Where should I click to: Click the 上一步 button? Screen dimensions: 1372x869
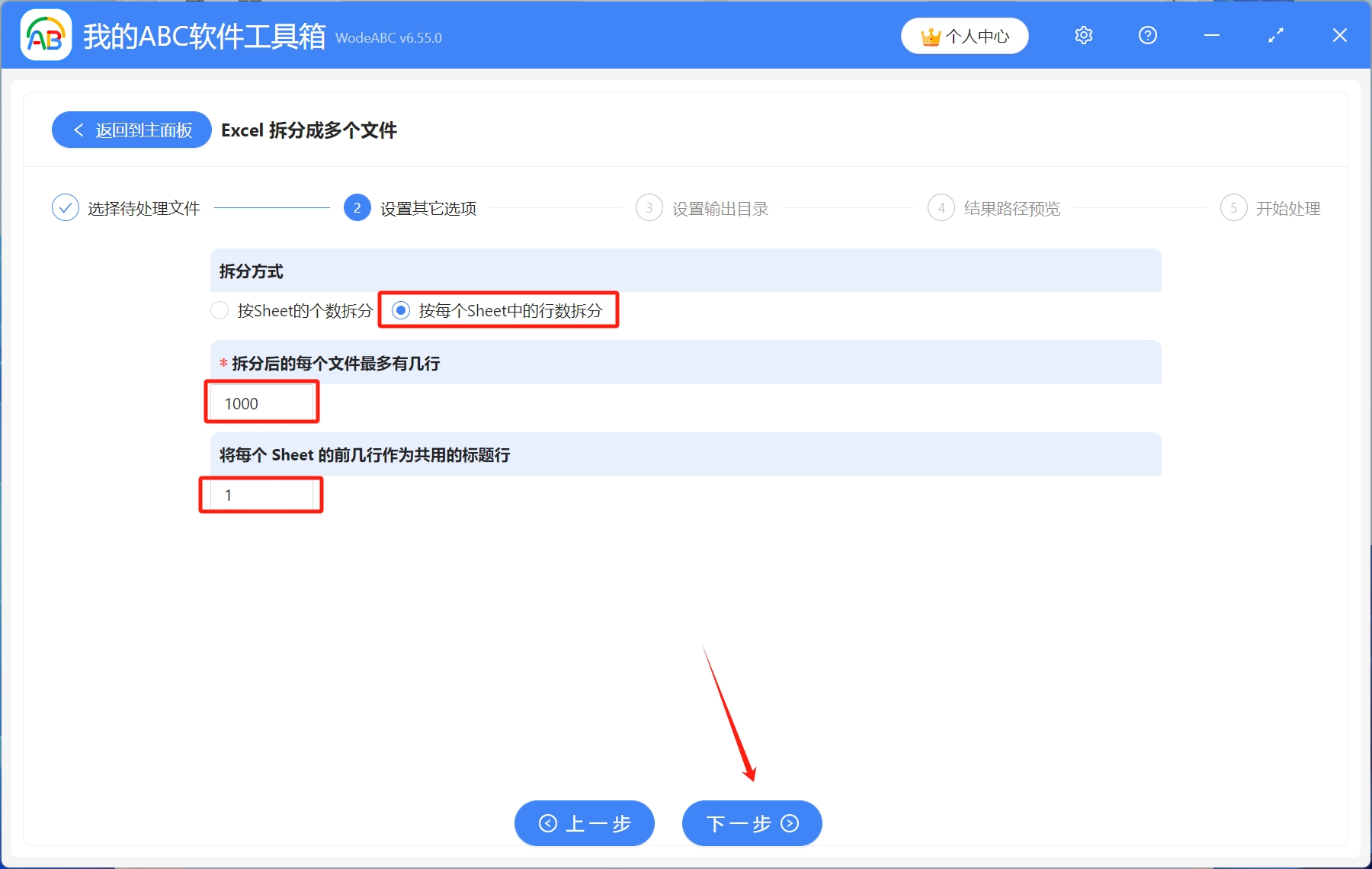click(584, 823)
